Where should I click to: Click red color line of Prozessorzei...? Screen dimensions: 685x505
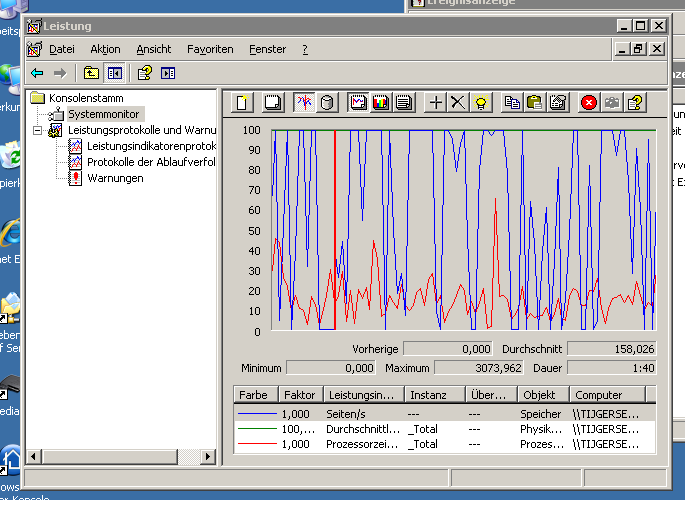(x=257, y=444)
